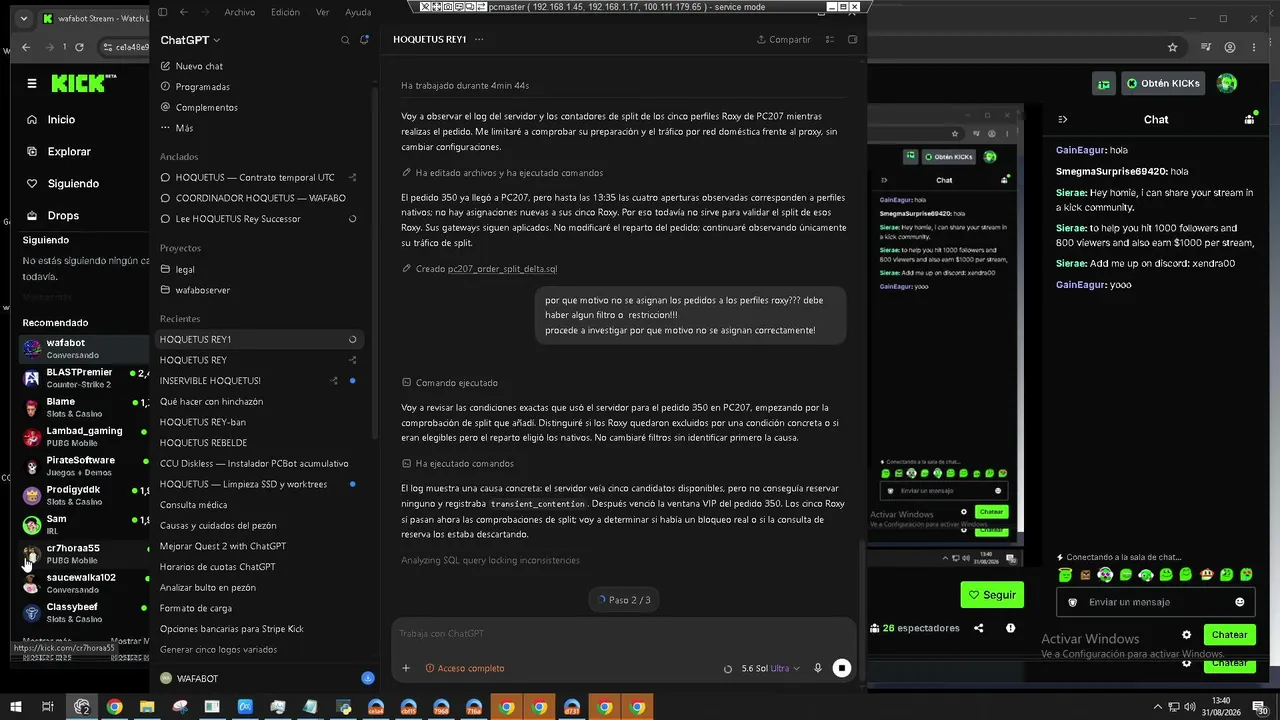1280x720 pixels.
Task: Start a Nuevo chat
Action: click(191, 66)
